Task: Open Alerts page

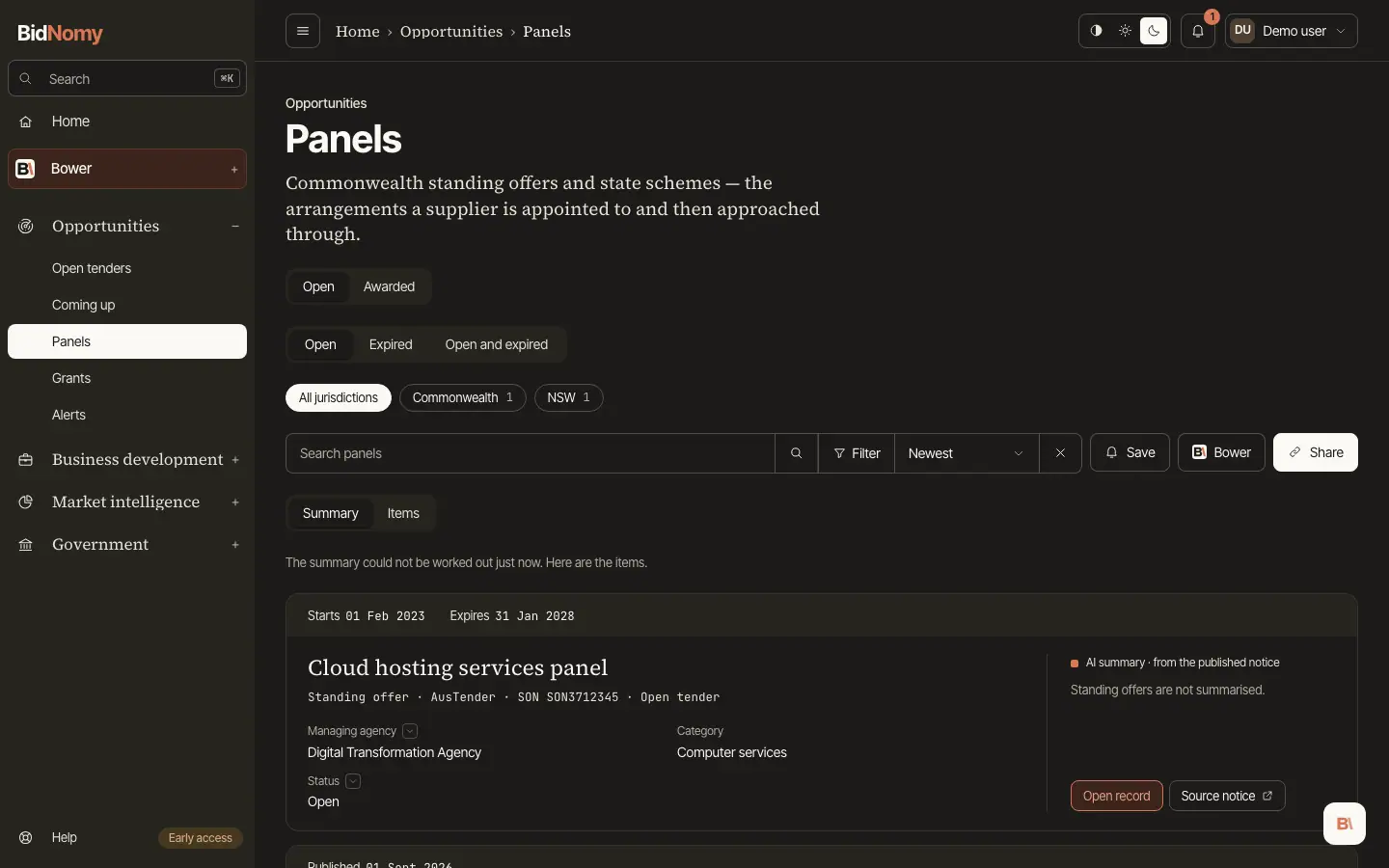Action: pyautogui.click(x=127, y=415)
